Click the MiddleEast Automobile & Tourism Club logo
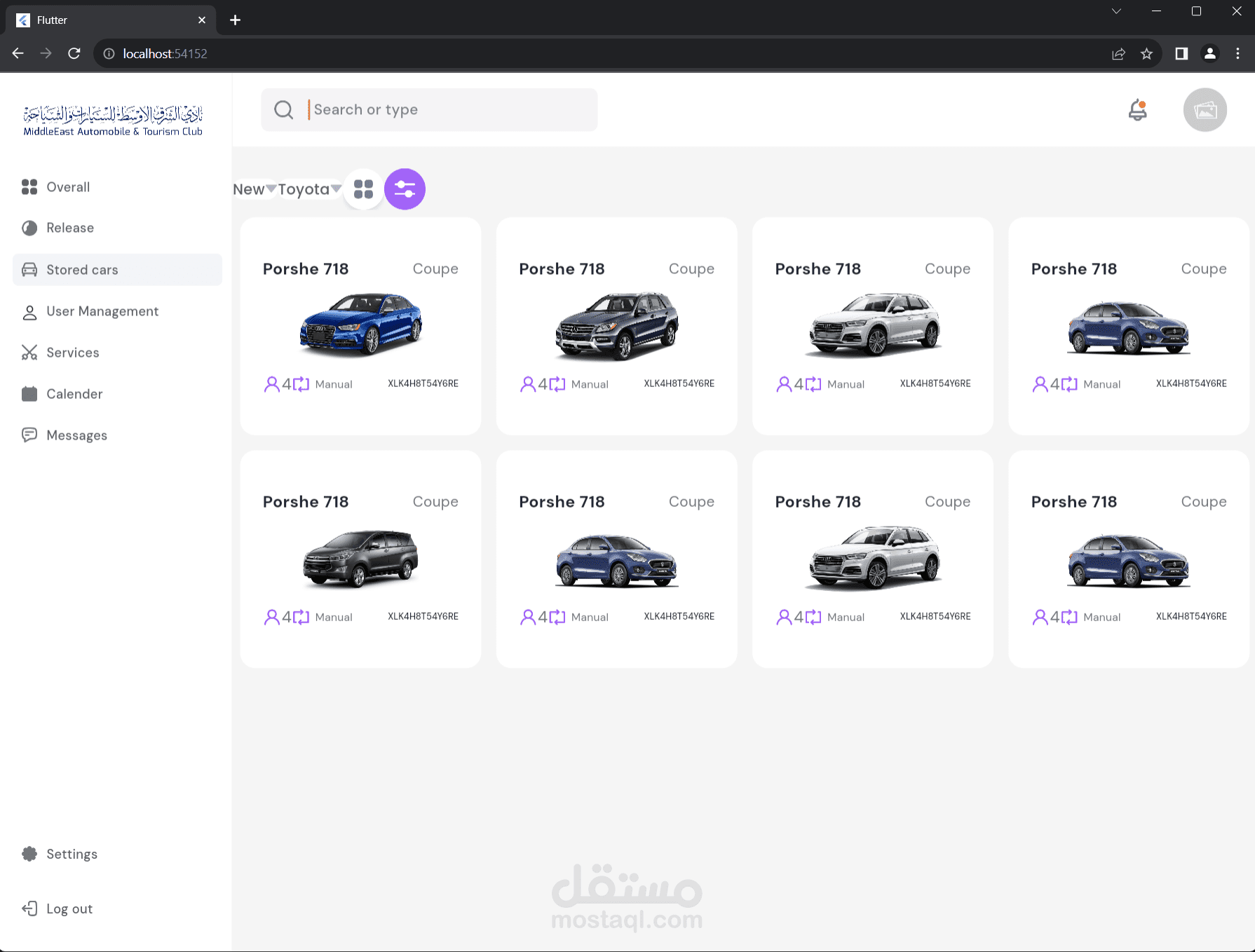Image resolution: width=1255 pixels, height=952 pixels. click(x=113, y=120)
